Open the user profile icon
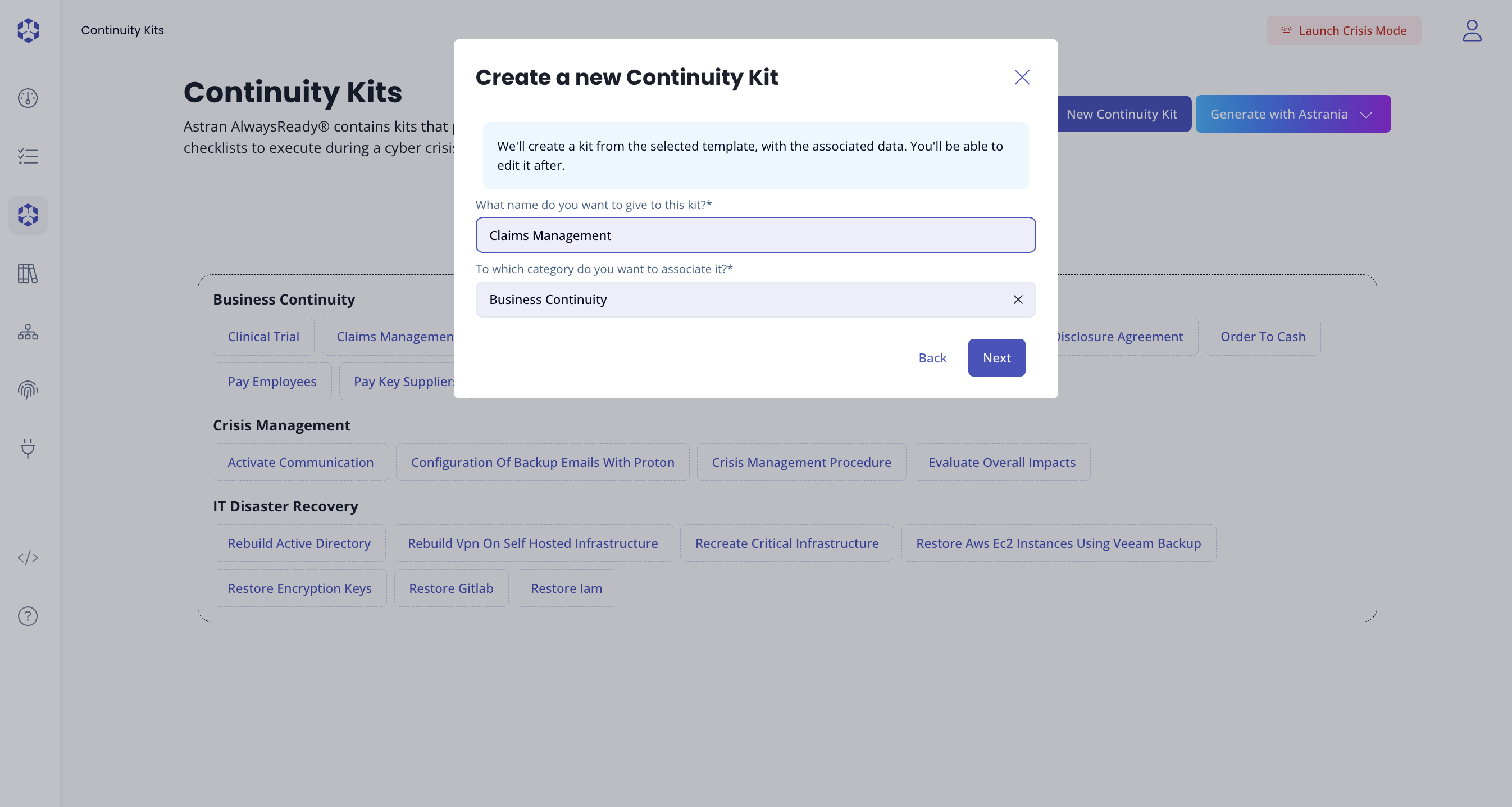 [x=1472, y=30]
